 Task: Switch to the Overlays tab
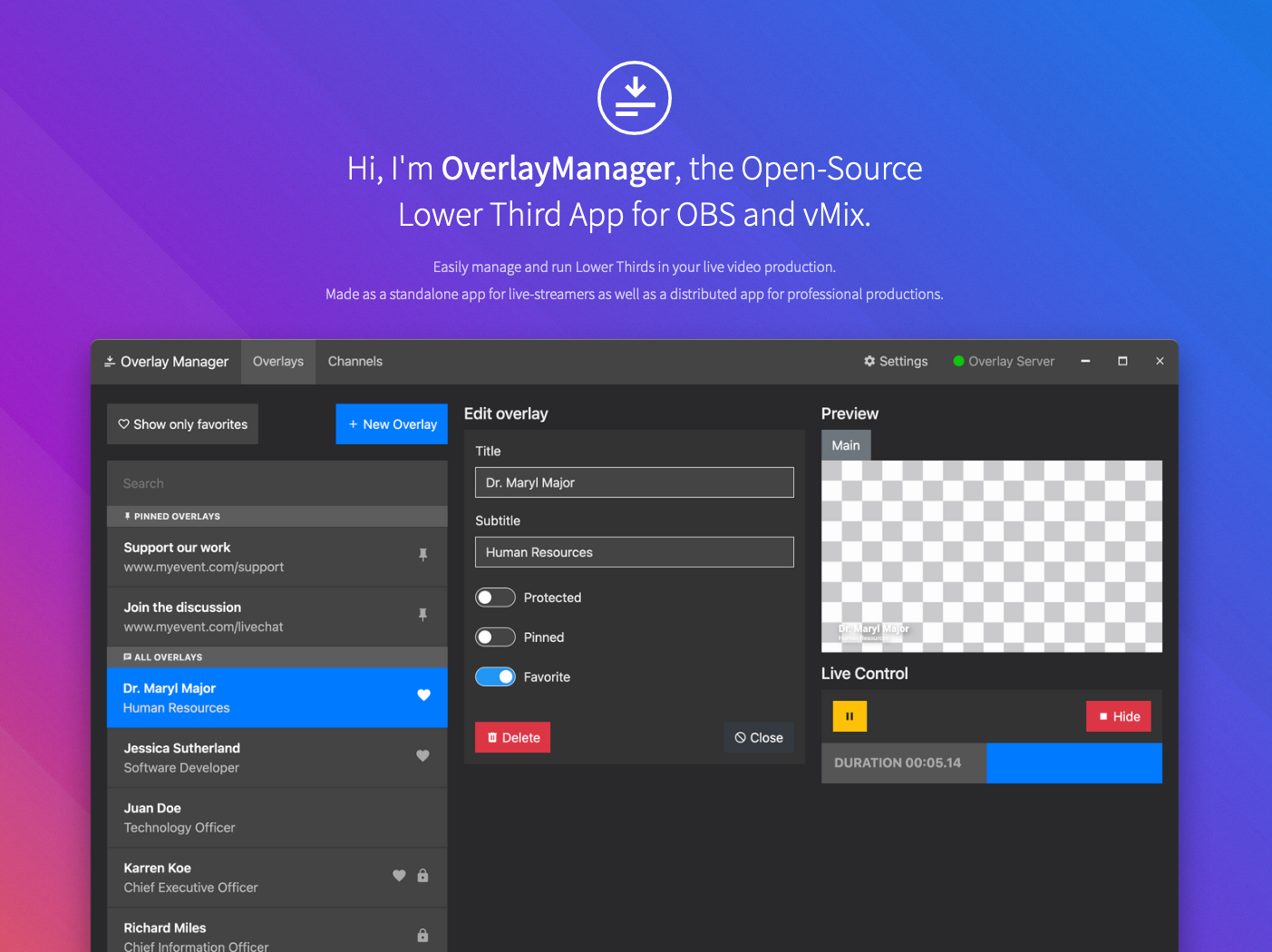point(278,362)
